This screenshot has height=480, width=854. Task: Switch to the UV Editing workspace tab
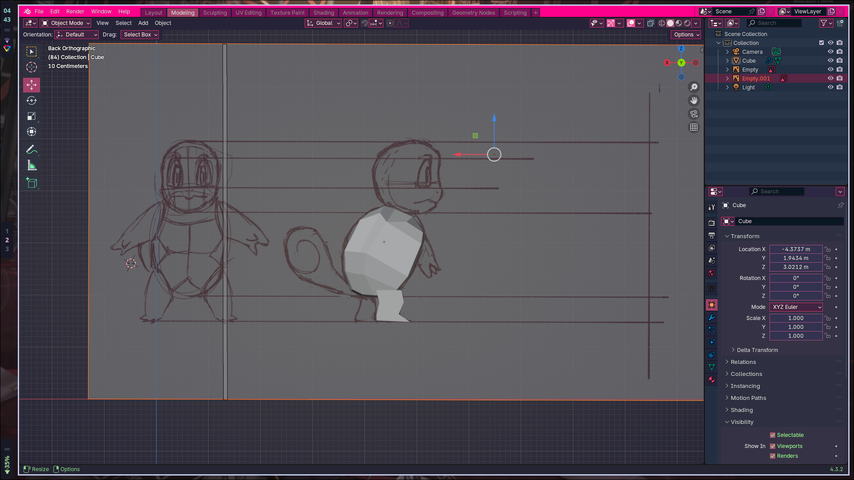click(248, 13)
